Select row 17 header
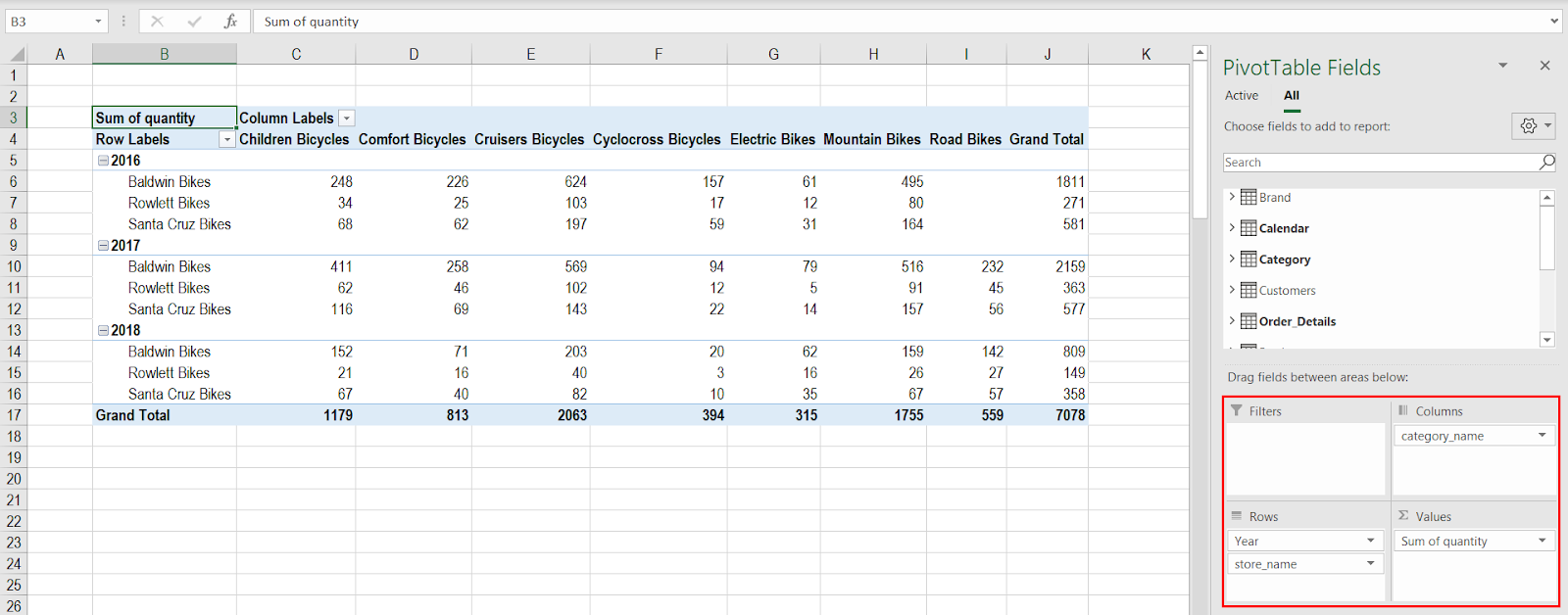The height and width of the screenshot is (615, 1568). pyautogui.click(x=14, y=415)
